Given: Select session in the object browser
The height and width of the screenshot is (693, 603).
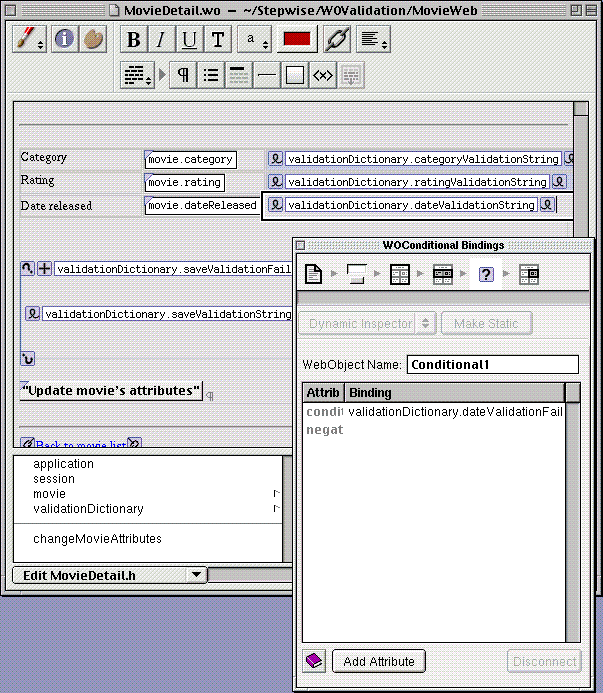Looking at the screenshot, I should click(53, 479).
